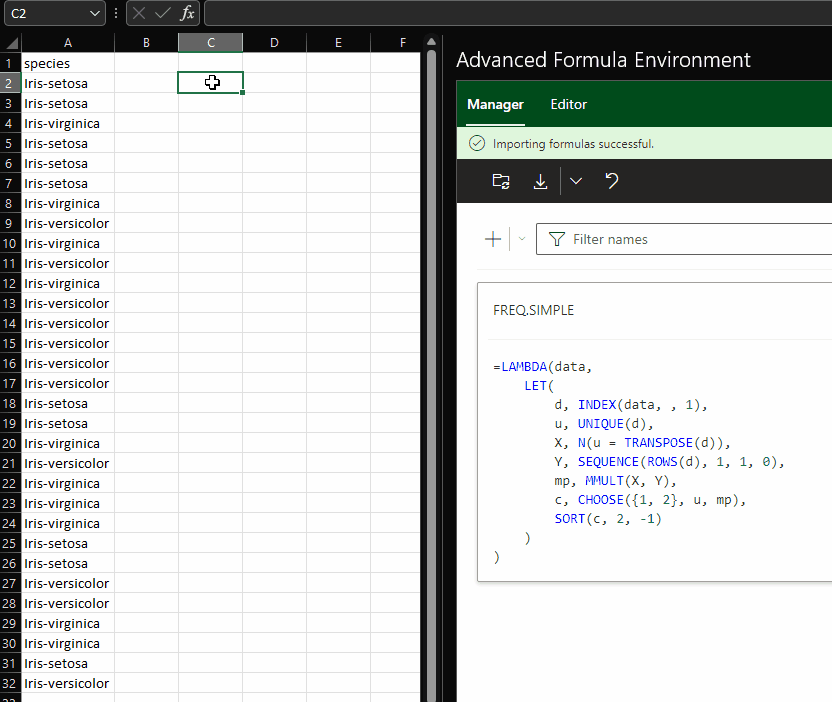Expand the chevron next to the download icon
The image size is (832, 702).
pos(575,181)
